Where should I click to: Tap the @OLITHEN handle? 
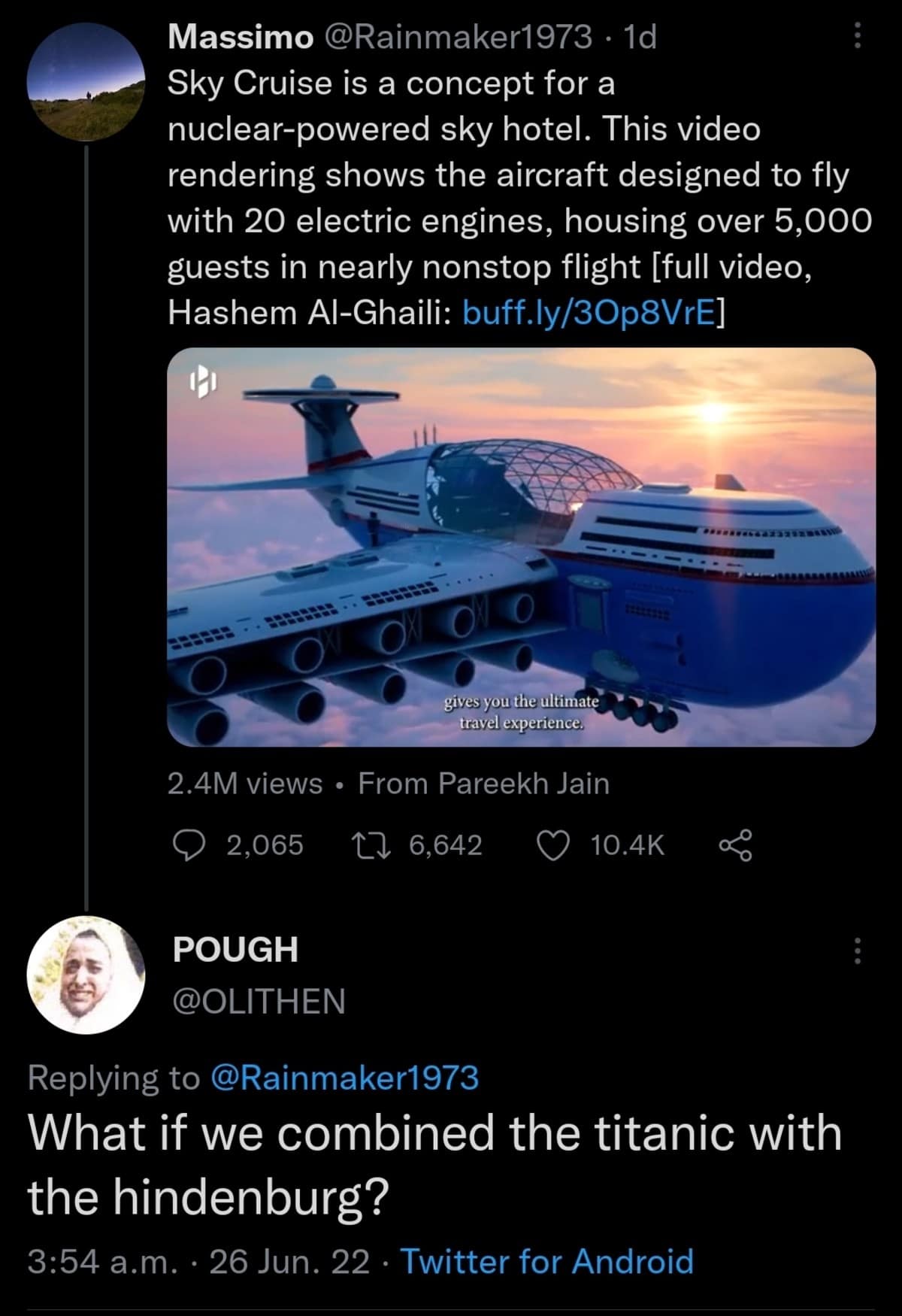[x=259, y=1002]
